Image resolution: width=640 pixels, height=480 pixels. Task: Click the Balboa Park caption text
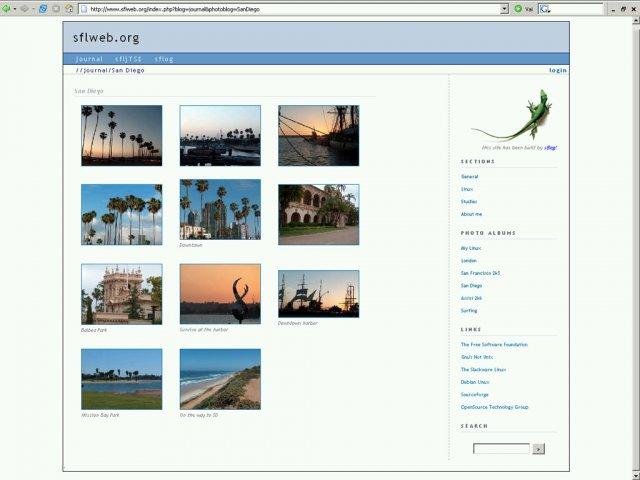tap(94, 330)
